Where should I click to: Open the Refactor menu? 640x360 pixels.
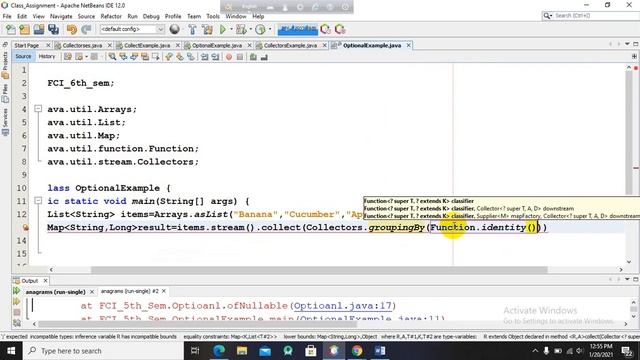111,16
